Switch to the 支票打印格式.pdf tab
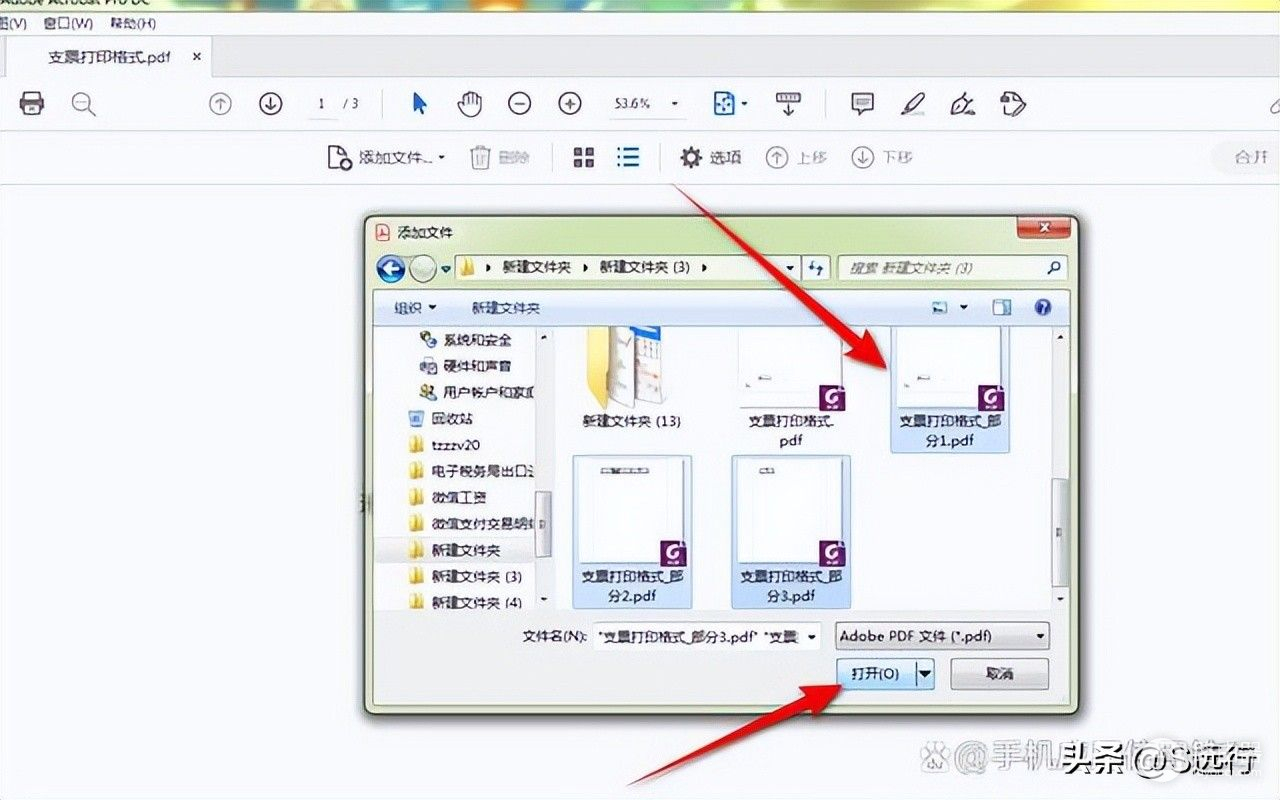This screenshot has width=1280, height=800. click(x=109, y=57)
